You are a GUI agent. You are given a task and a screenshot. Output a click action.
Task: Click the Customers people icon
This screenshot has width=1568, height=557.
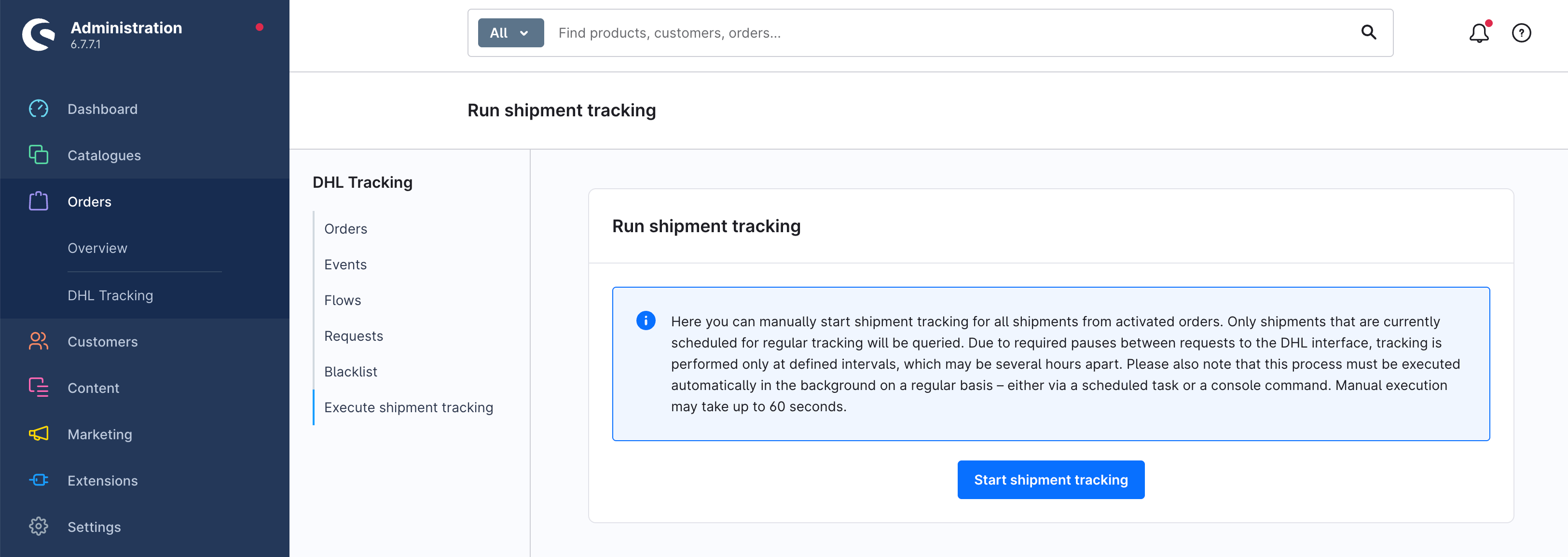pyautogui.click(x=38, y=341)
